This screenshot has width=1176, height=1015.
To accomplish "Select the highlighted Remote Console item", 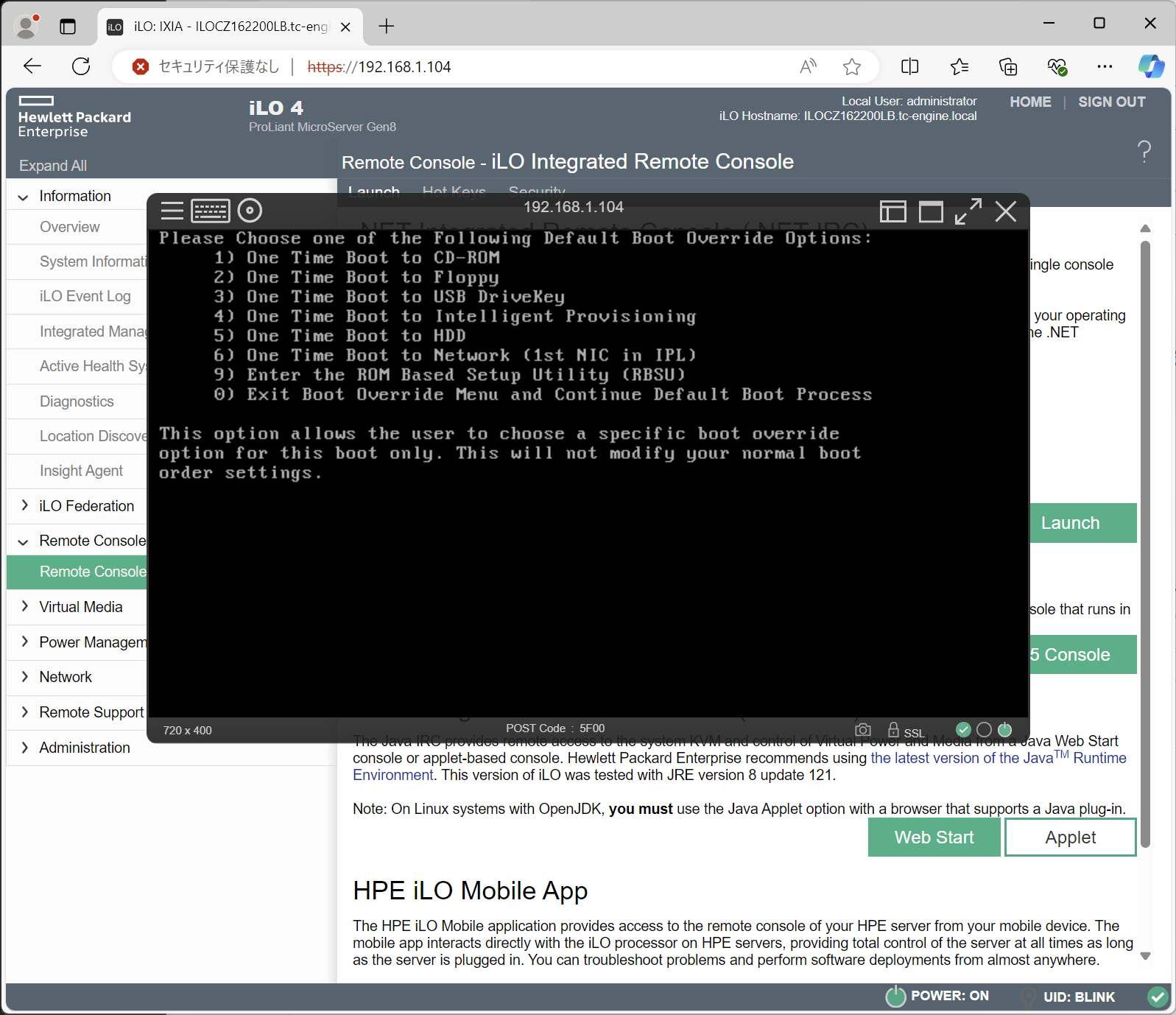I will [77, 572].
